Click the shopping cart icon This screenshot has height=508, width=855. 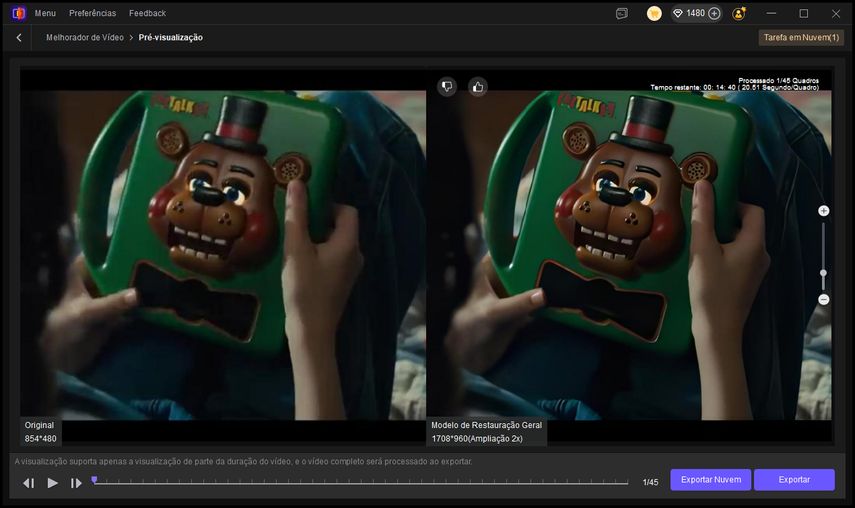pyautogui.click(x=654, y=14)
